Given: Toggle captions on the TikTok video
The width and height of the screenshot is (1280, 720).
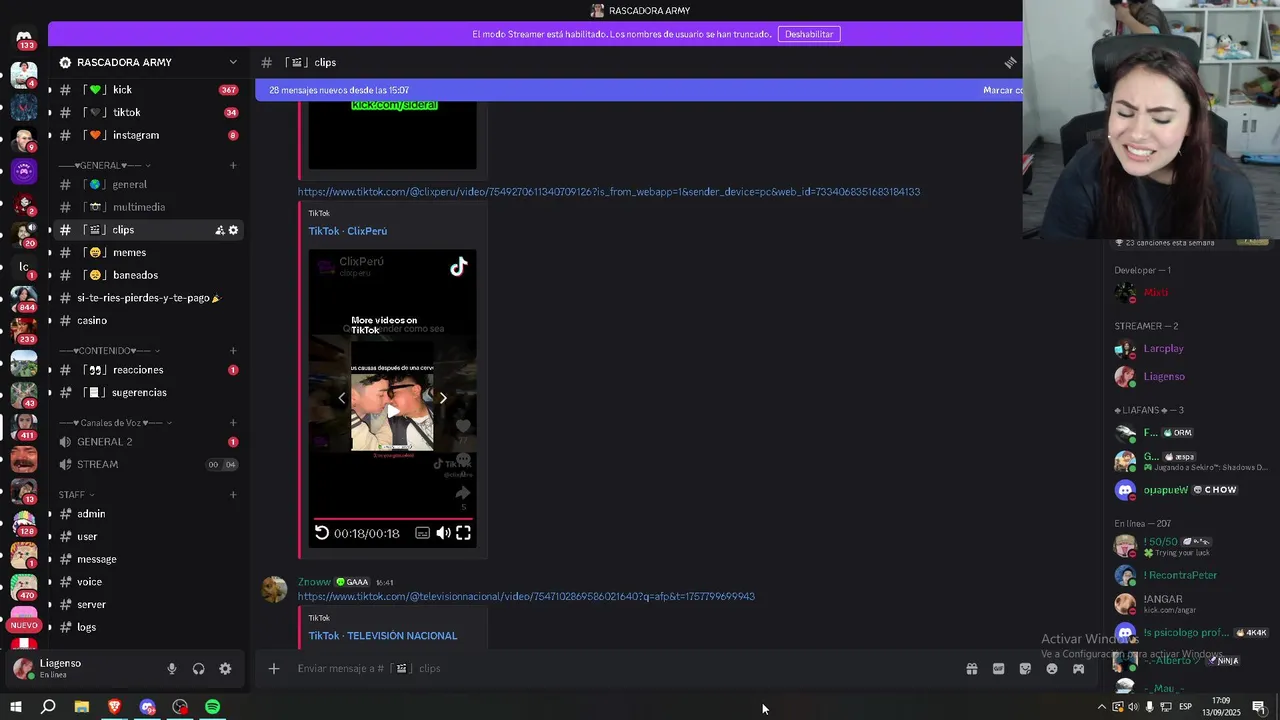Looking at the screenshot, I should 422,533.
